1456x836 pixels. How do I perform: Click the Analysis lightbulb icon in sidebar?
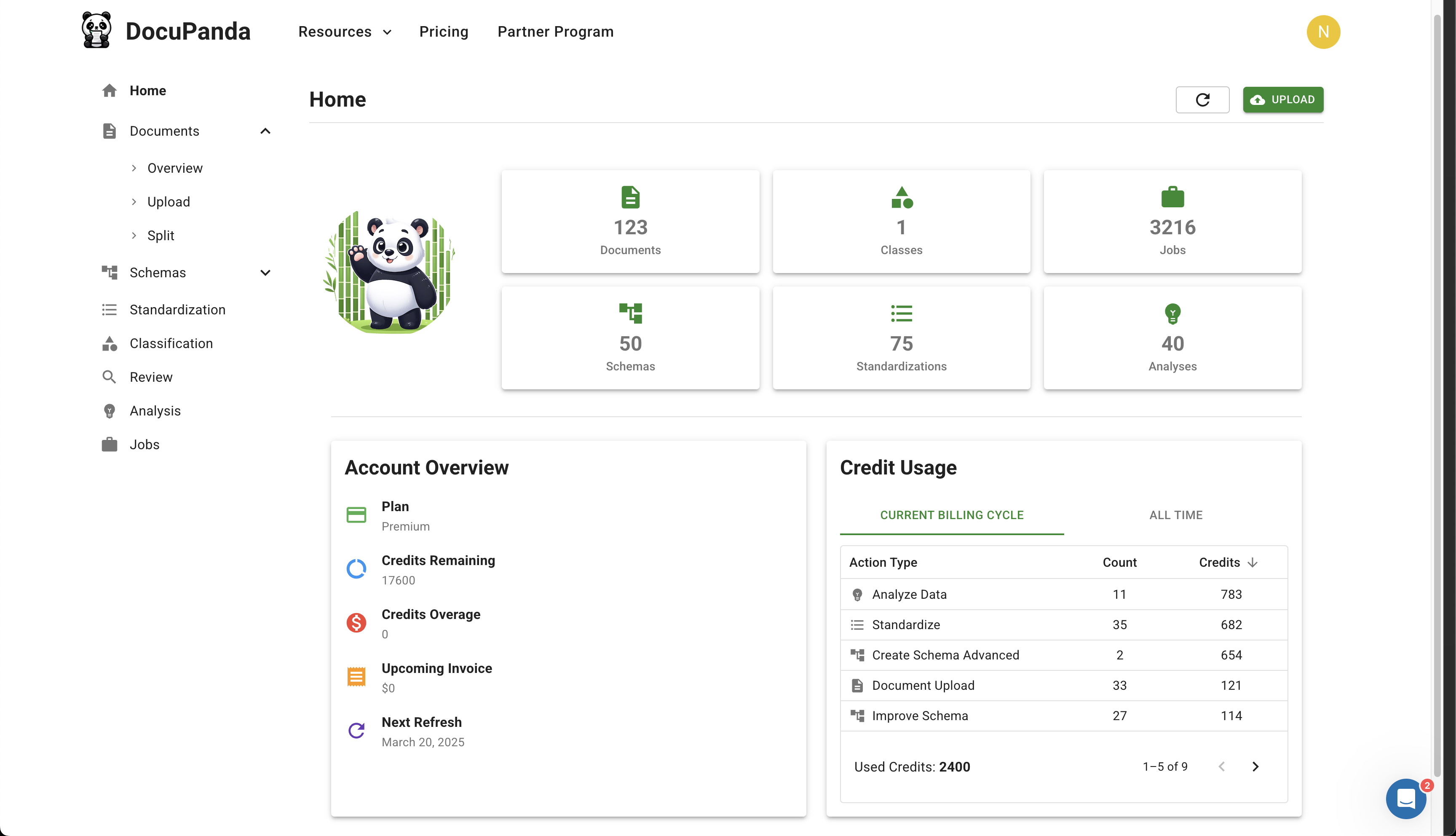point(109,411)
